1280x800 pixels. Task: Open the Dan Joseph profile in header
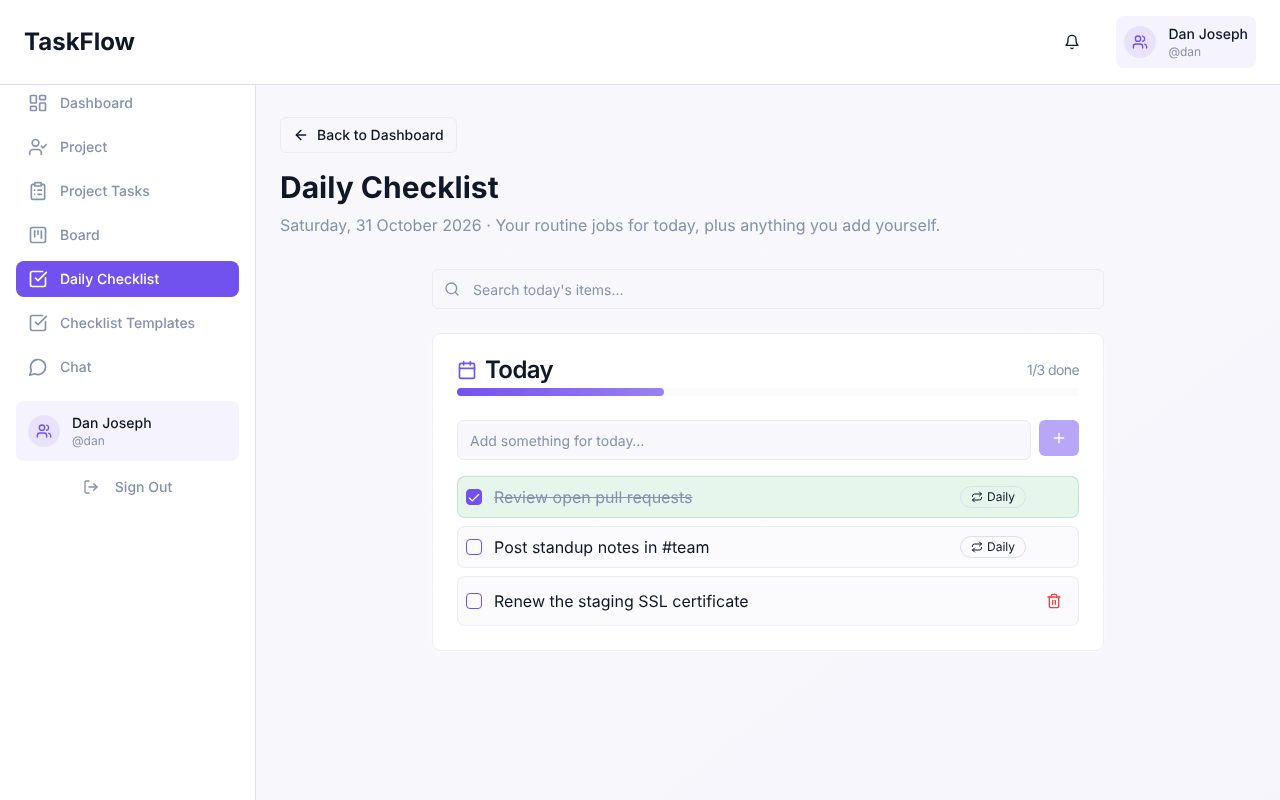click(1186, 42)
